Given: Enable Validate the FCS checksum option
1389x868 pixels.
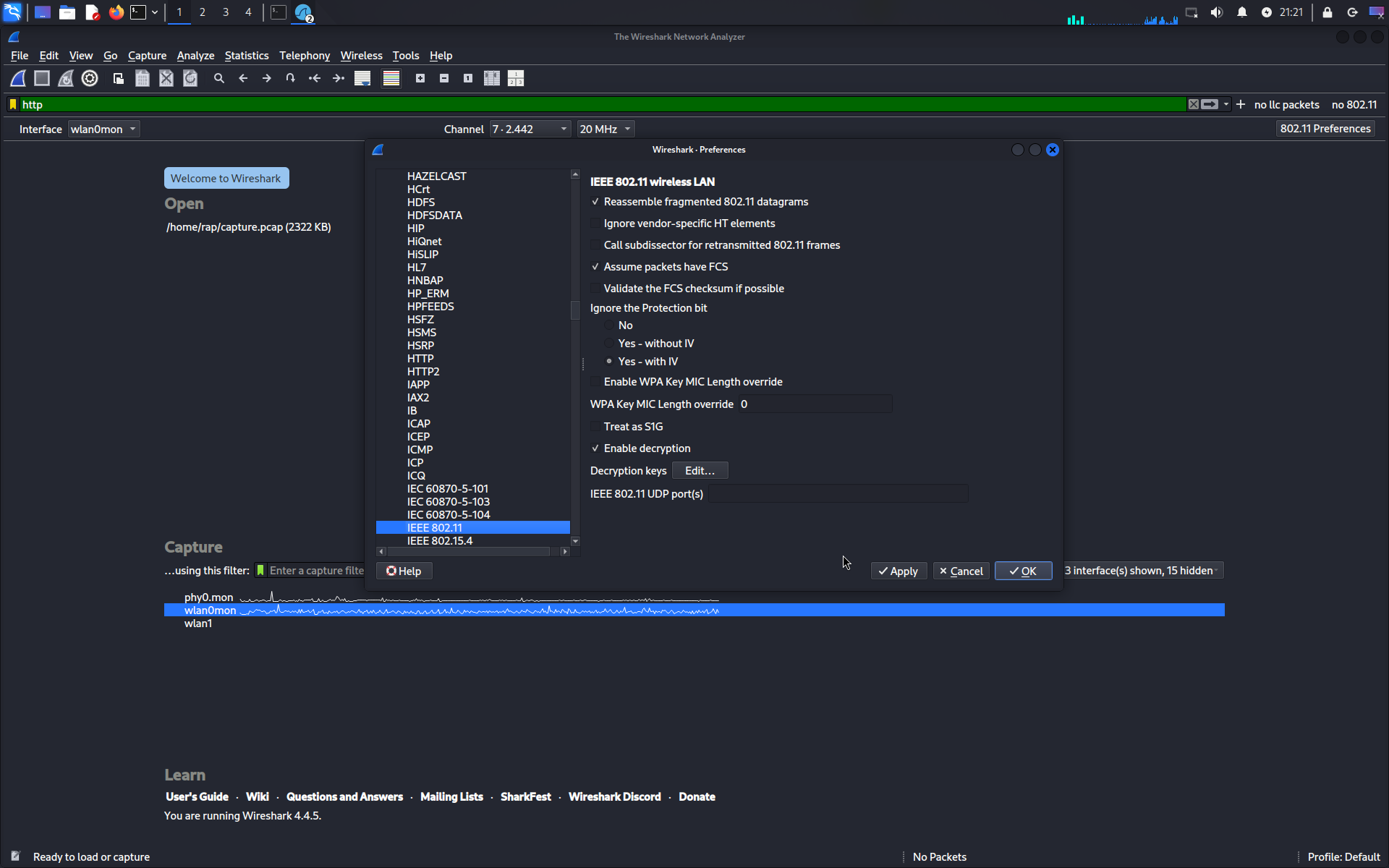Looking at the screenshot, I should click(x=595, y=289).
